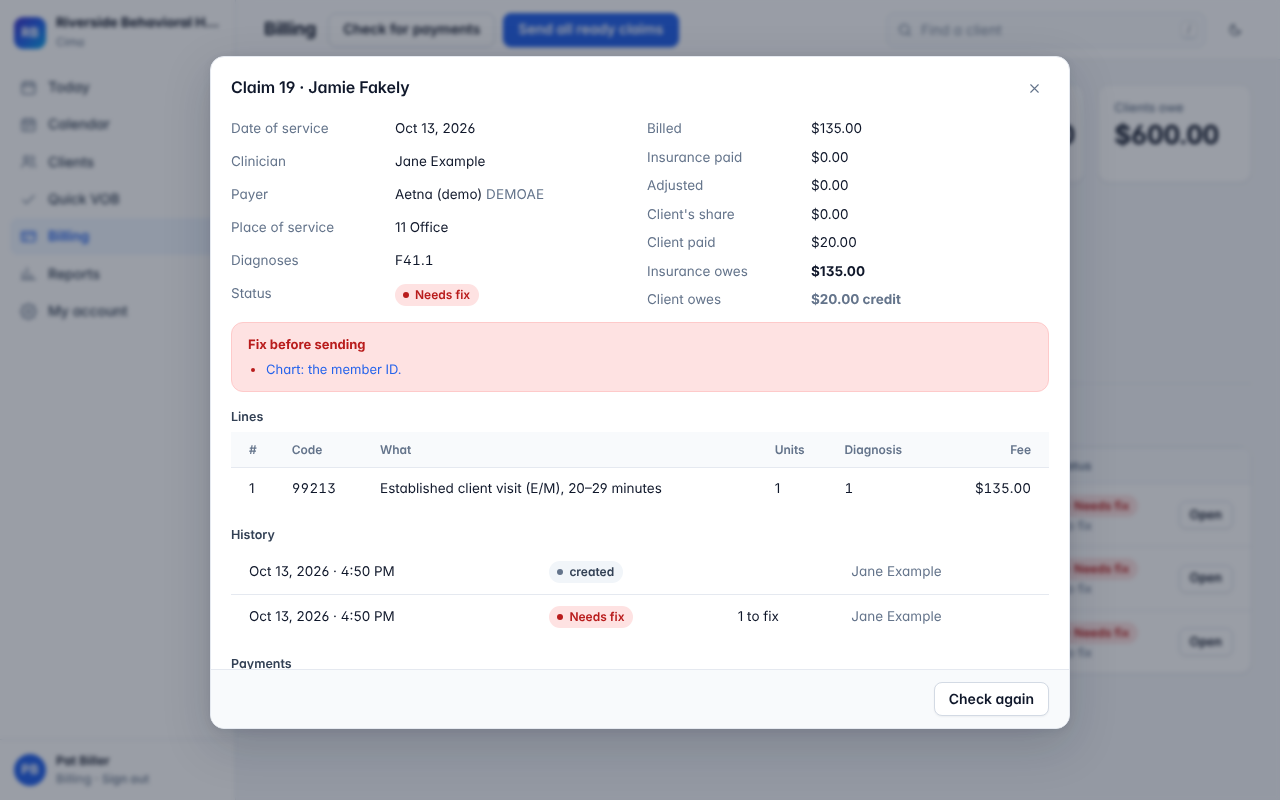Click the Clients owe $600.00 card

pyautogui.click(x=1174, y=133)
